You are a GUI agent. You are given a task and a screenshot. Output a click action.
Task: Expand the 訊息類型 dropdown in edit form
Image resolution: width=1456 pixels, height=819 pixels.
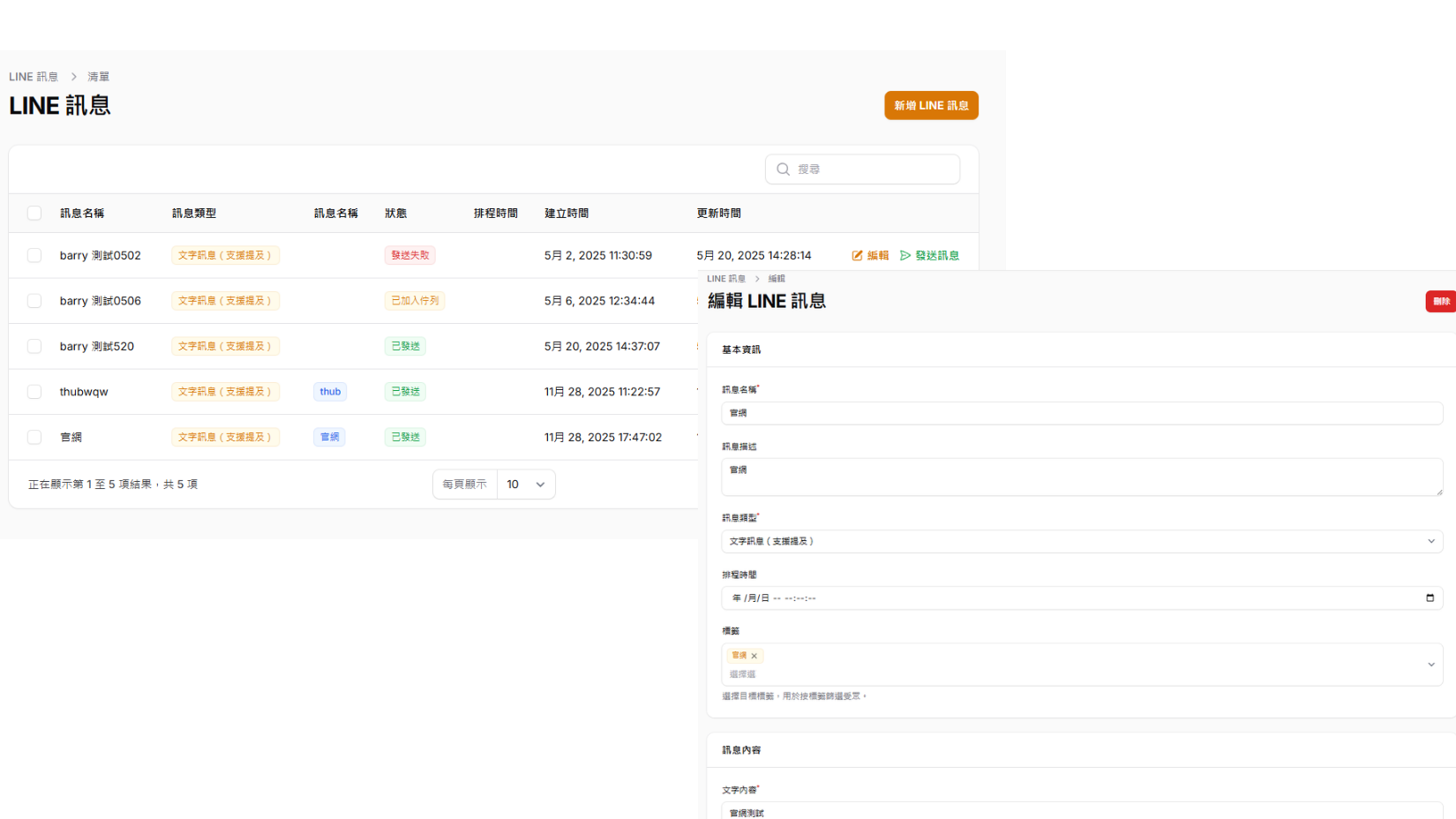coord(1430,541)
